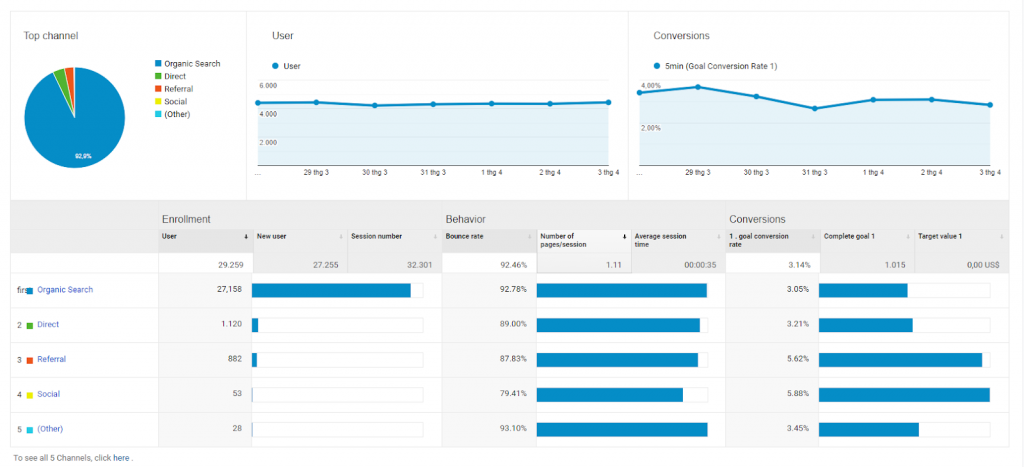
Task: Click User chart data point at 2 thg 4
Action: [550, 103]
